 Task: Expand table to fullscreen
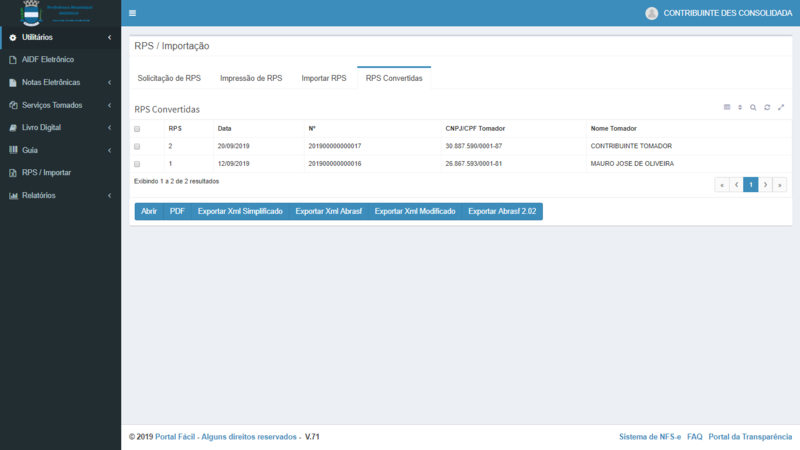(781, 107)
